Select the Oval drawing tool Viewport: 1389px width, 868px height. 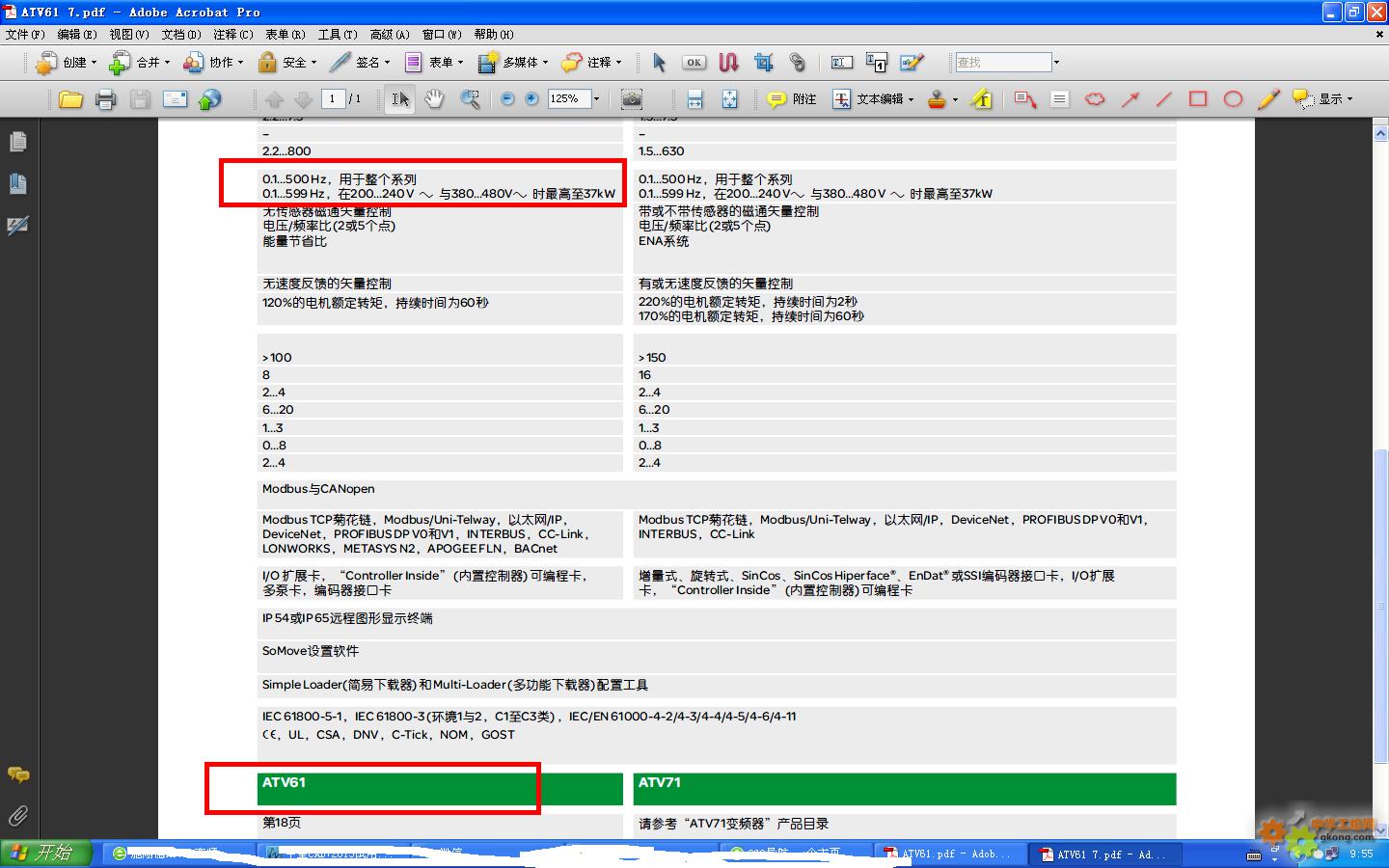1233,99
